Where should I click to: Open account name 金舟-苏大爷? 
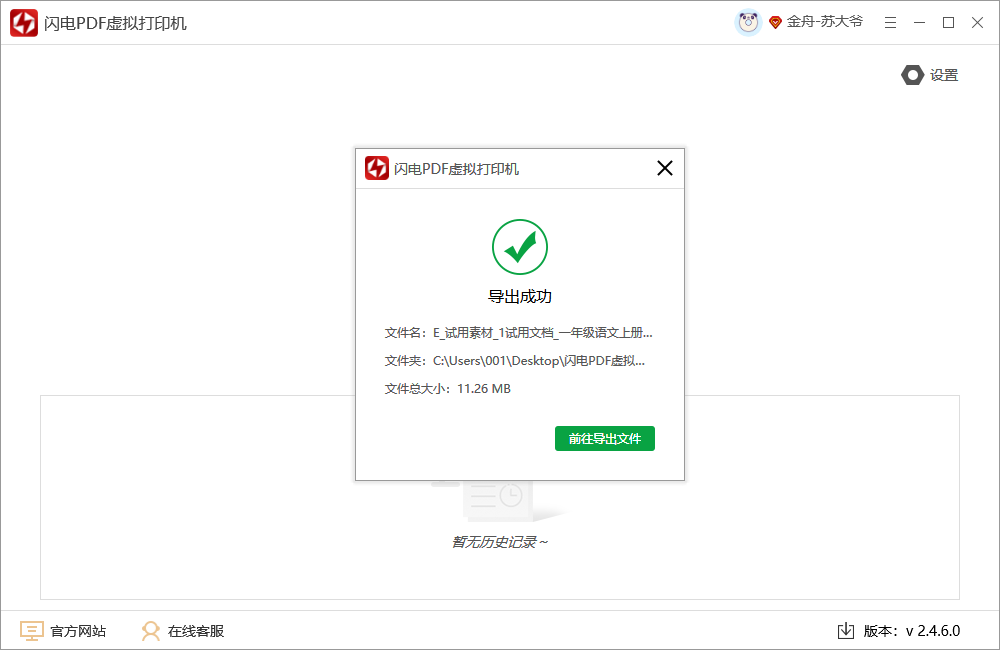point(824,22)
